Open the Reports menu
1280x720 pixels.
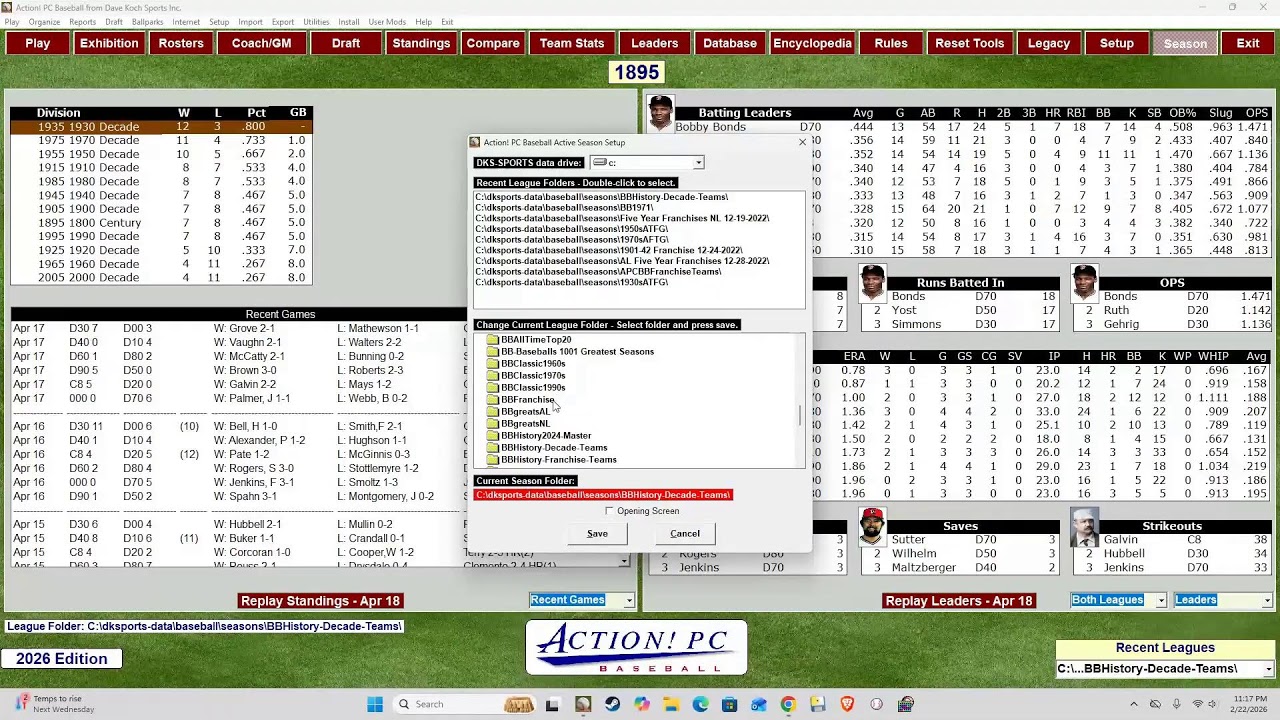pyautogui.click(x=83, y=22)
